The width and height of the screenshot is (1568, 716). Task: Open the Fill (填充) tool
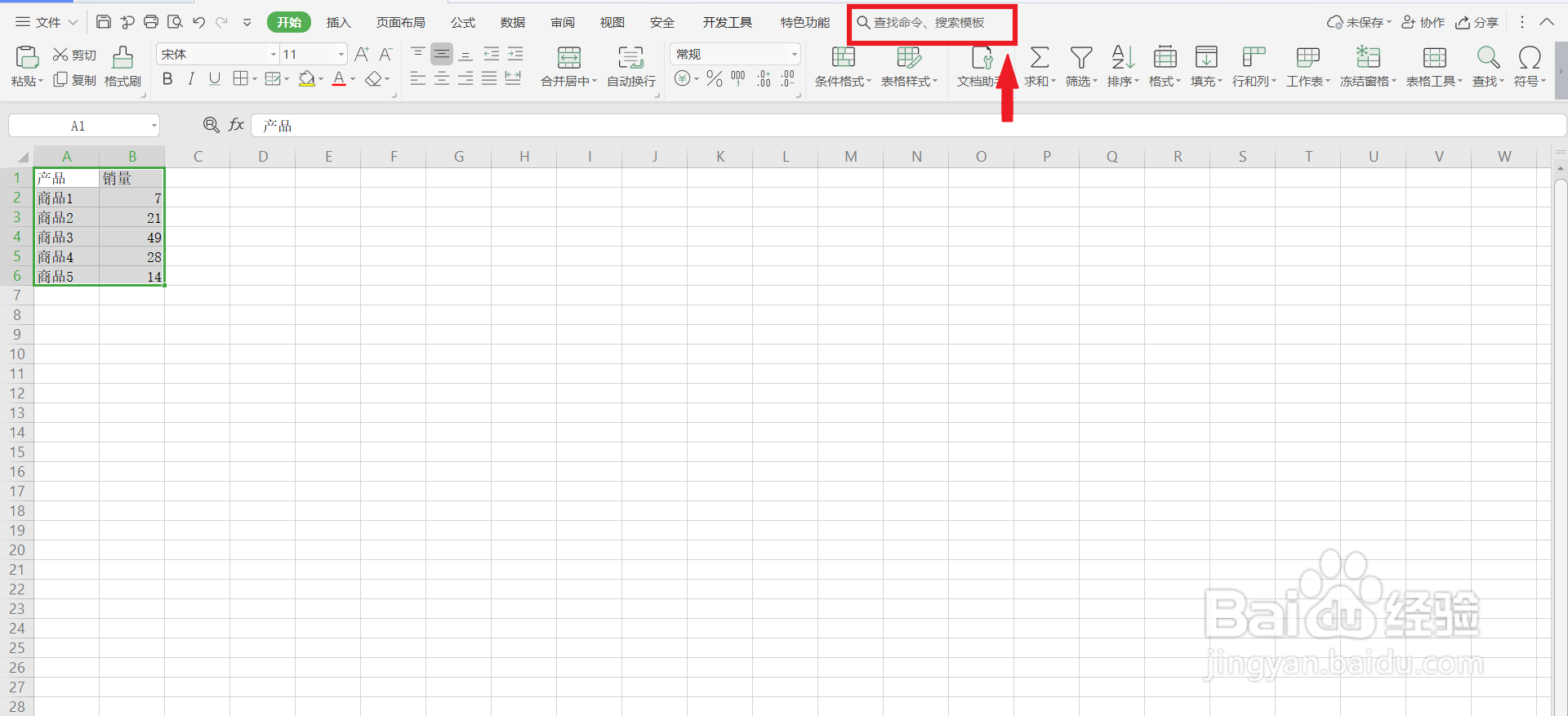(x=1206, y=67)
